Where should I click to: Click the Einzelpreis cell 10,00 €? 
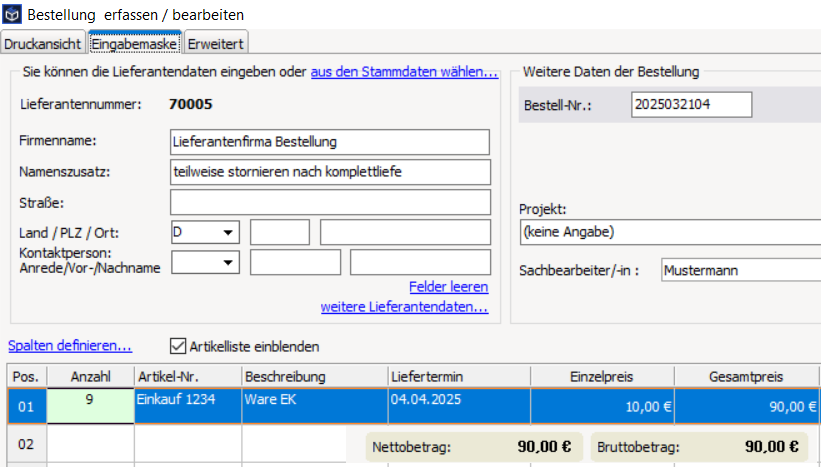coord(602,406)
